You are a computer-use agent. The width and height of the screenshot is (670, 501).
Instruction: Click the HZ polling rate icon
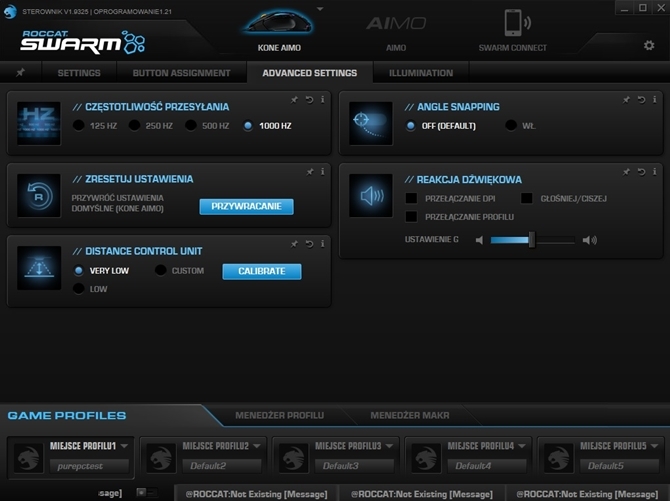coord(39,124)
